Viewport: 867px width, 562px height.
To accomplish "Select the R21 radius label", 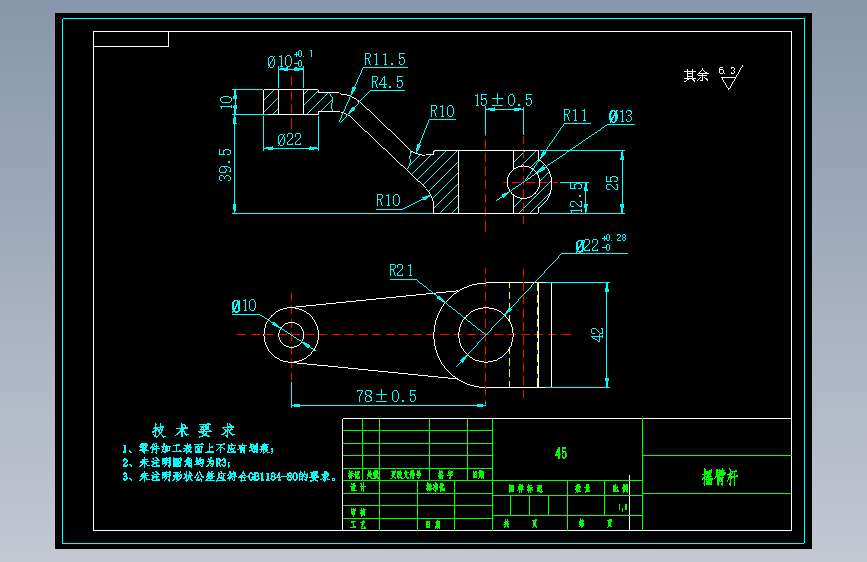I will click(x=401, y=270).
